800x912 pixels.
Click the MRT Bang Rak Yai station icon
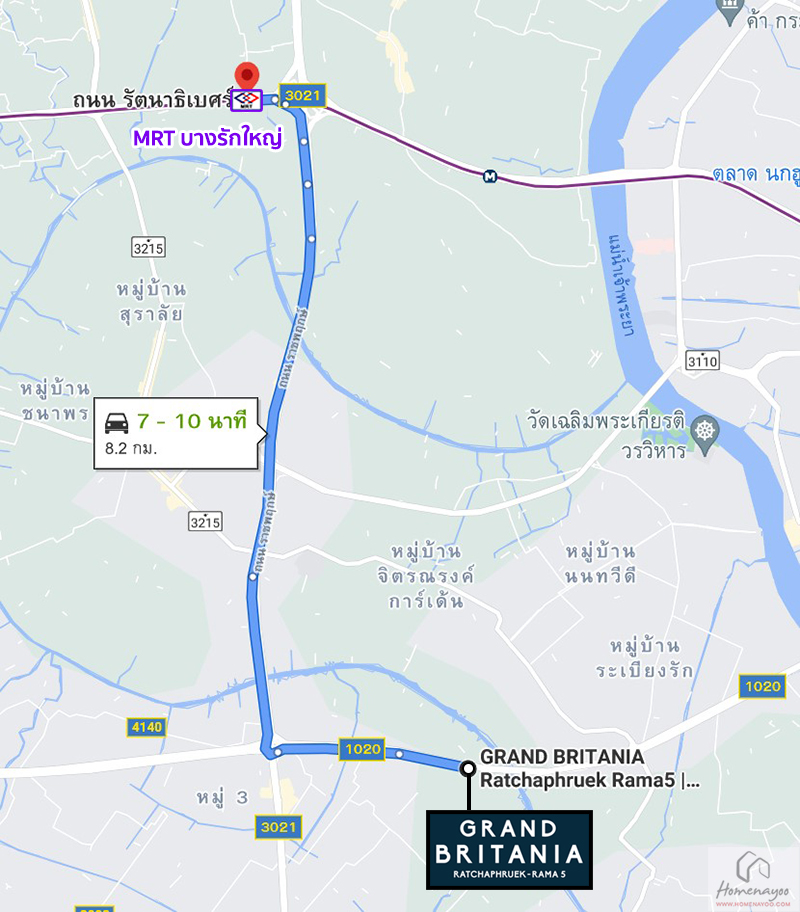247,100
